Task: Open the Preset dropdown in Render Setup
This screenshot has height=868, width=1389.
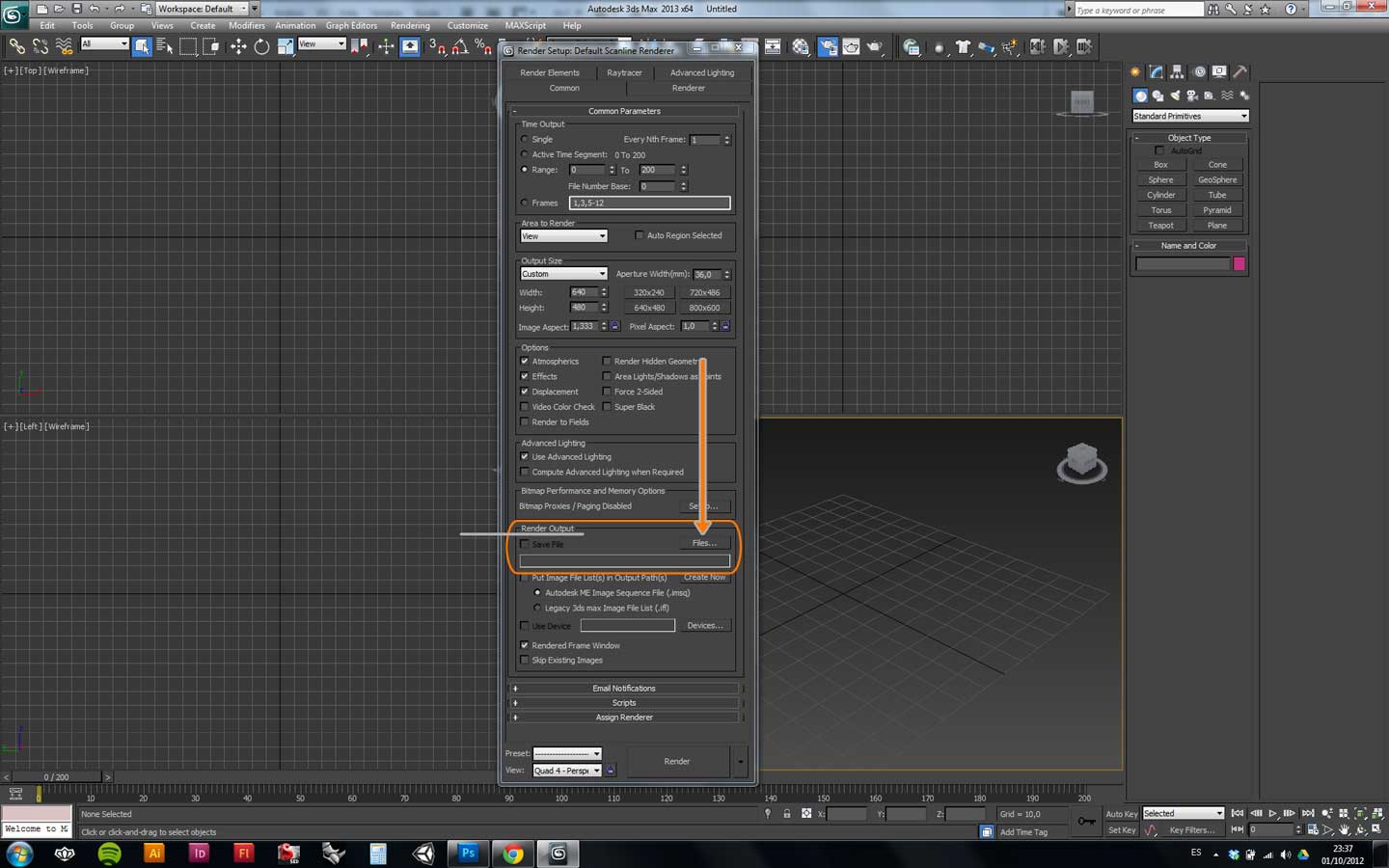Action: pos(567,754)
